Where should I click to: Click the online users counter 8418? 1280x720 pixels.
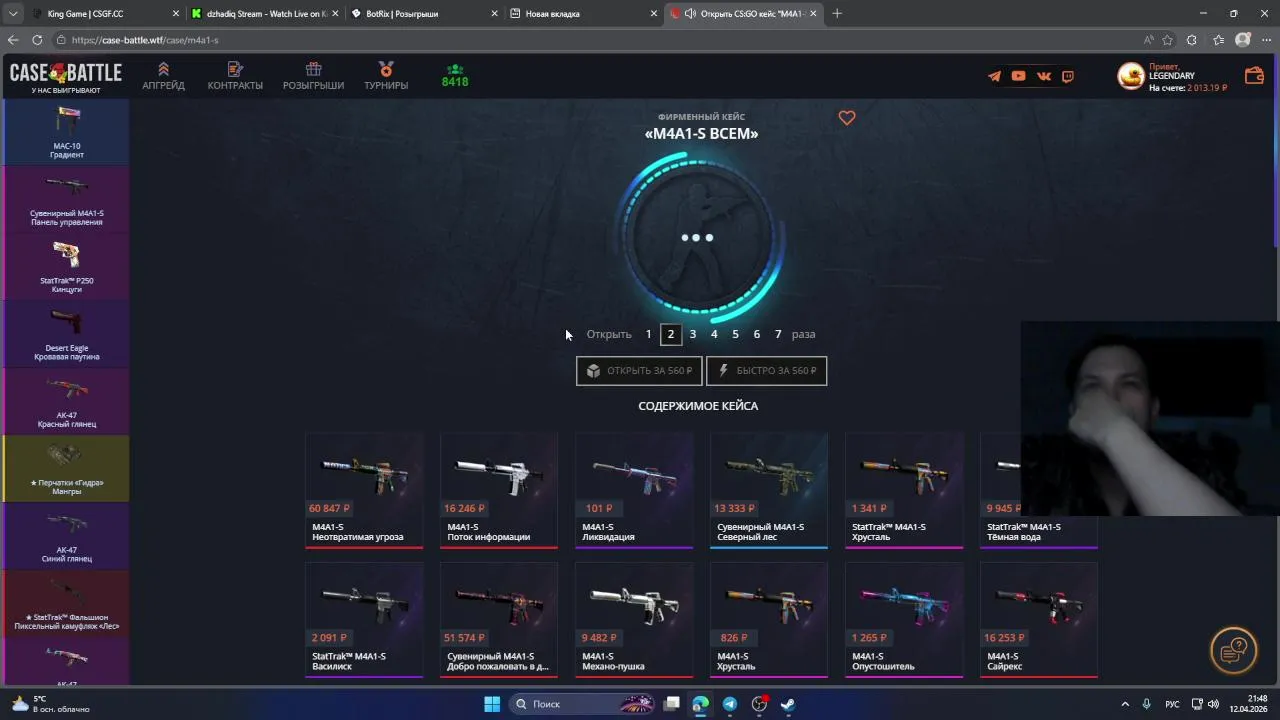(x=455, y=76)
